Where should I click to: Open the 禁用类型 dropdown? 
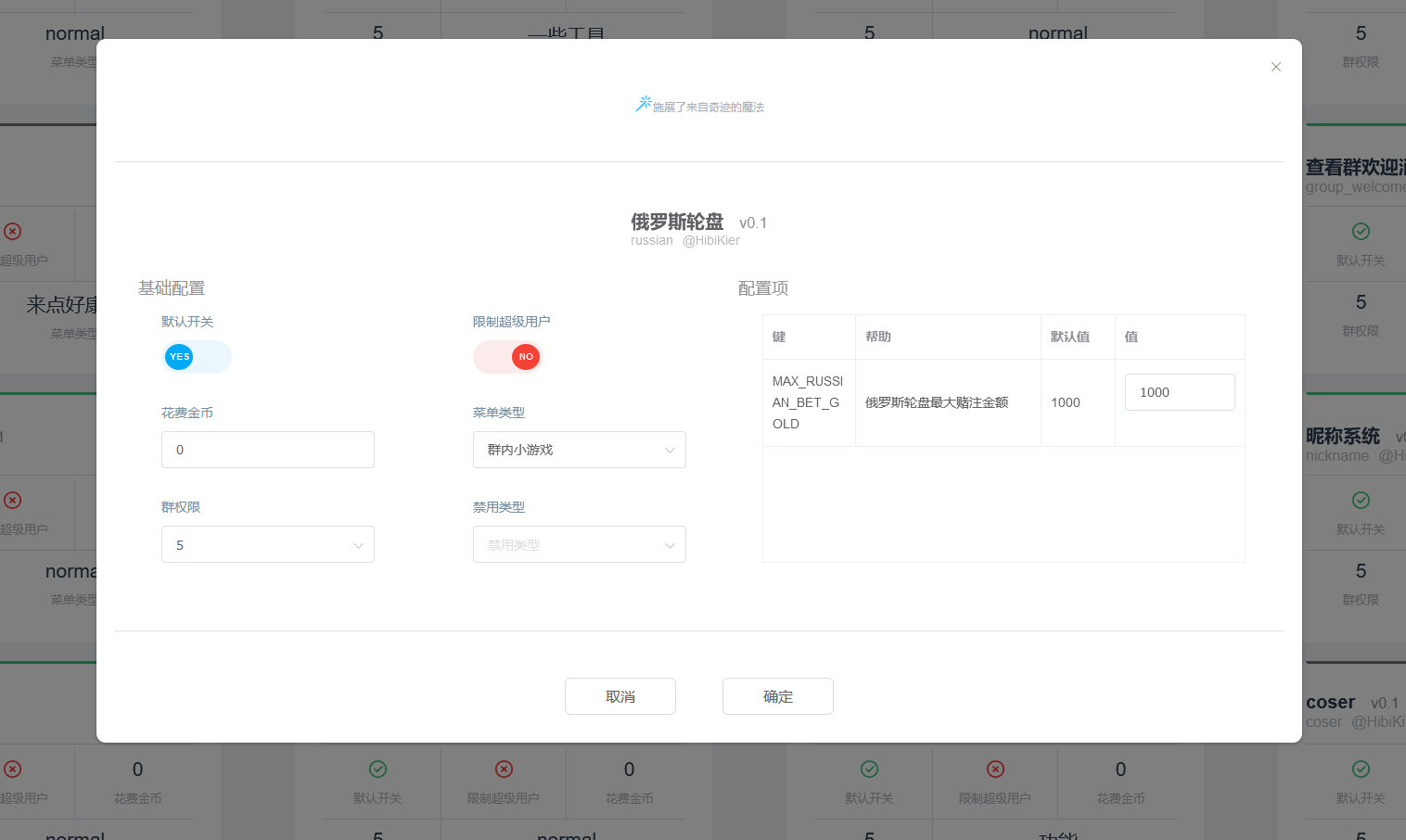[x=579, y=545]
